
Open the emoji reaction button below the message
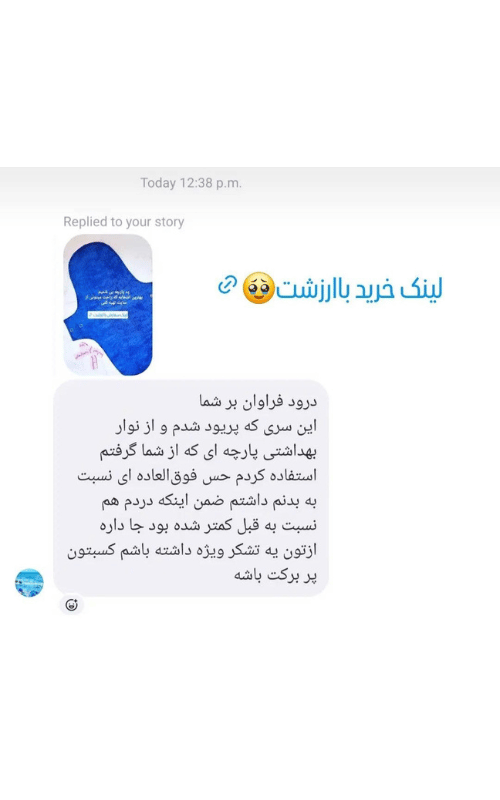pos(71,605)
